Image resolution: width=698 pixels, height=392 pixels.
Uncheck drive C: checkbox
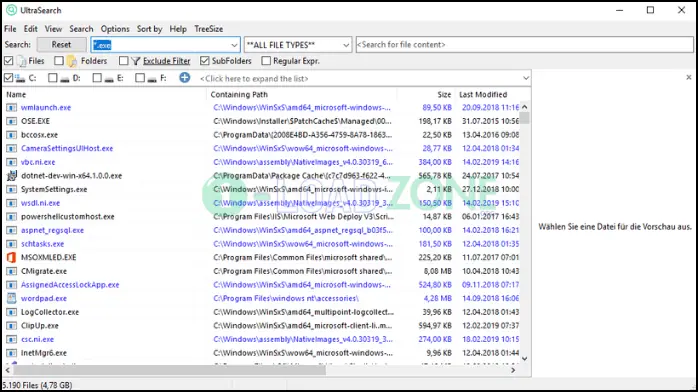point(8,78)
